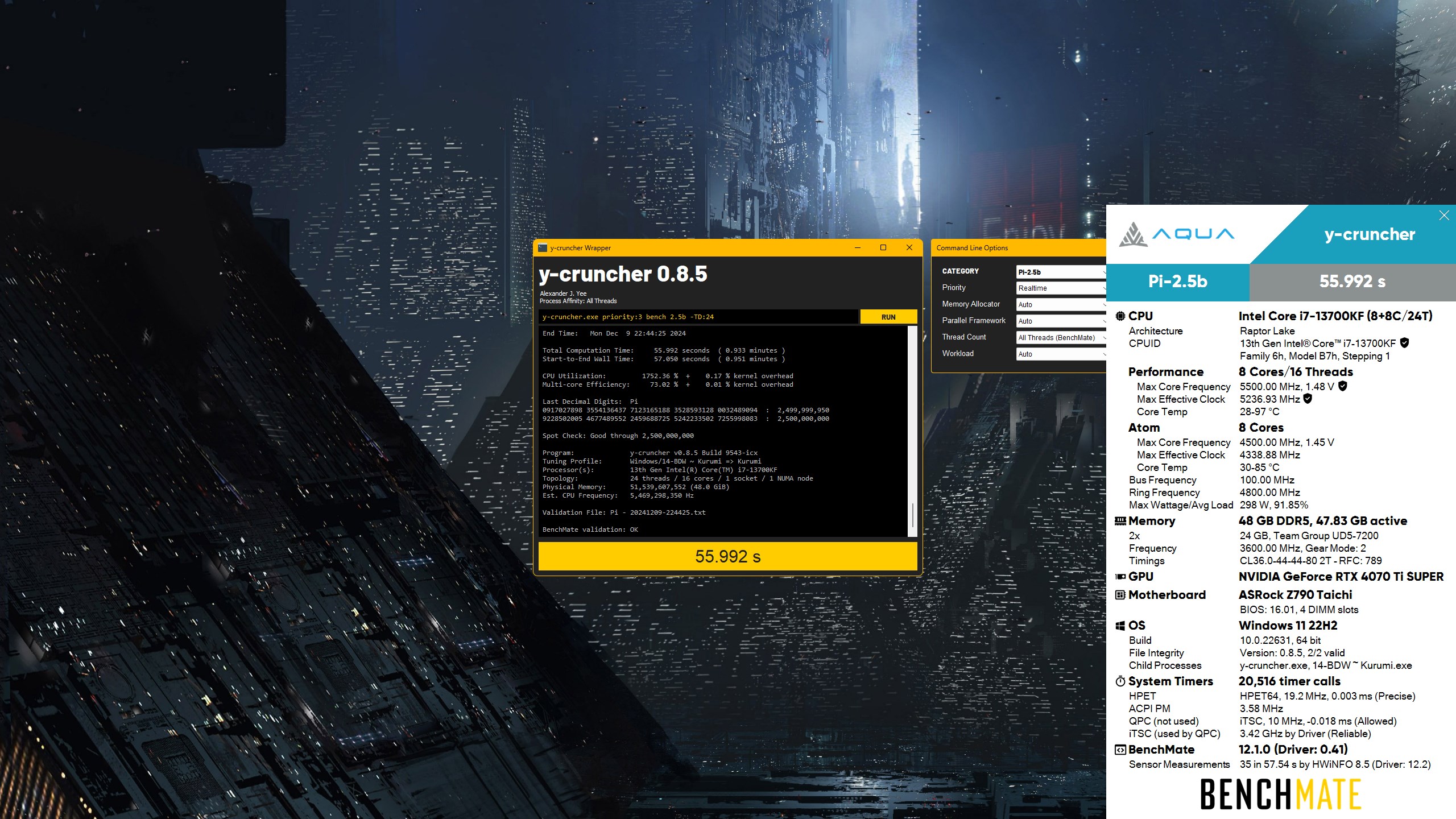Click the Motherboard icon

[x=1120, y=595]
